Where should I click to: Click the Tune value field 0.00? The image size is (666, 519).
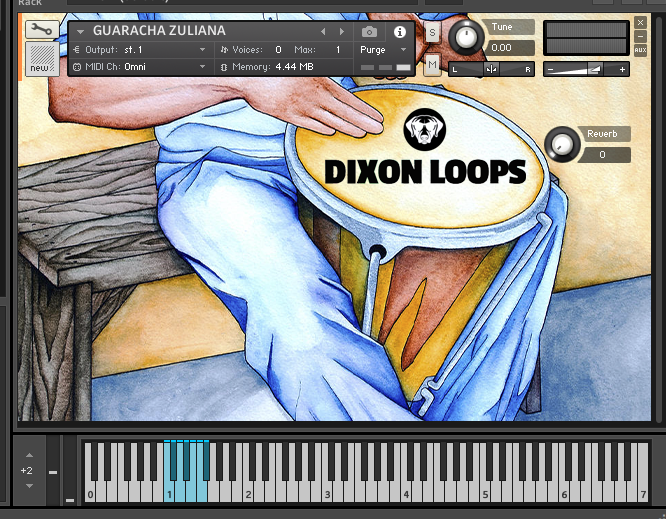pyautogui.click(x=501, y=47)
